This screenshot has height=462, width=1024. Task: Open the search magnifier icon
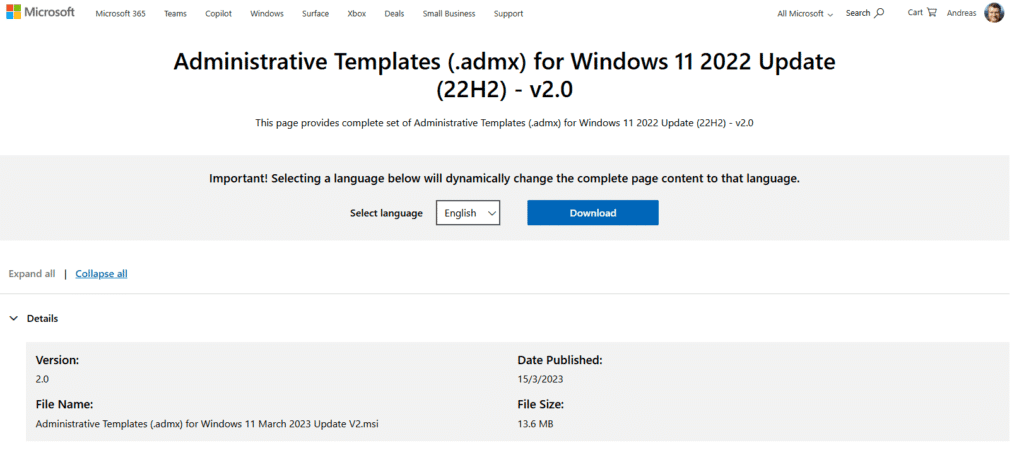pyautogui.click(x=880, y=12)
